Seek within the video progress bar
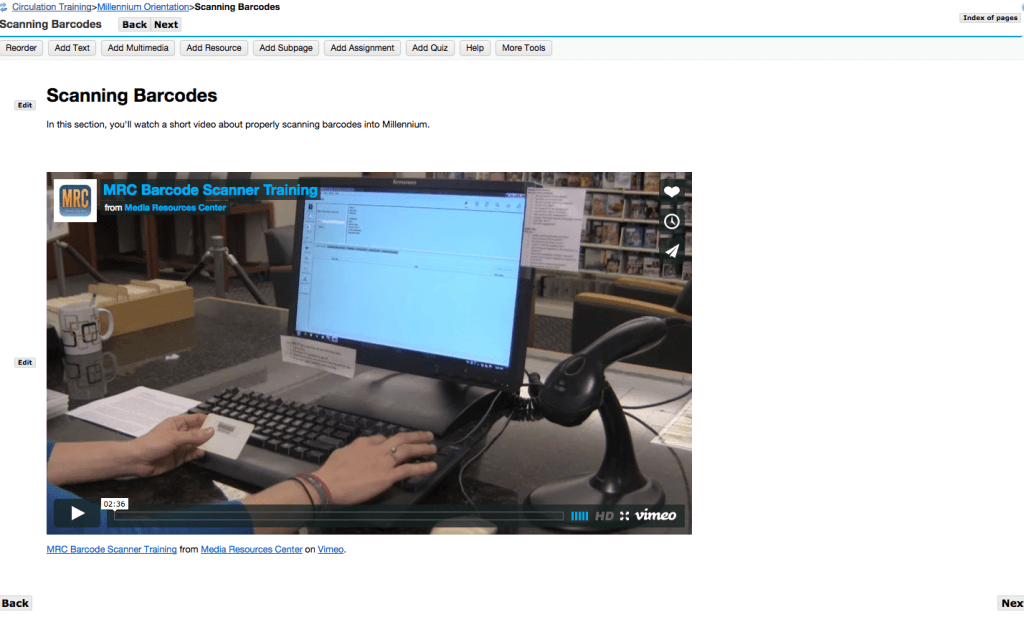This screenshot has height=617, width=1024. (340, 516)
